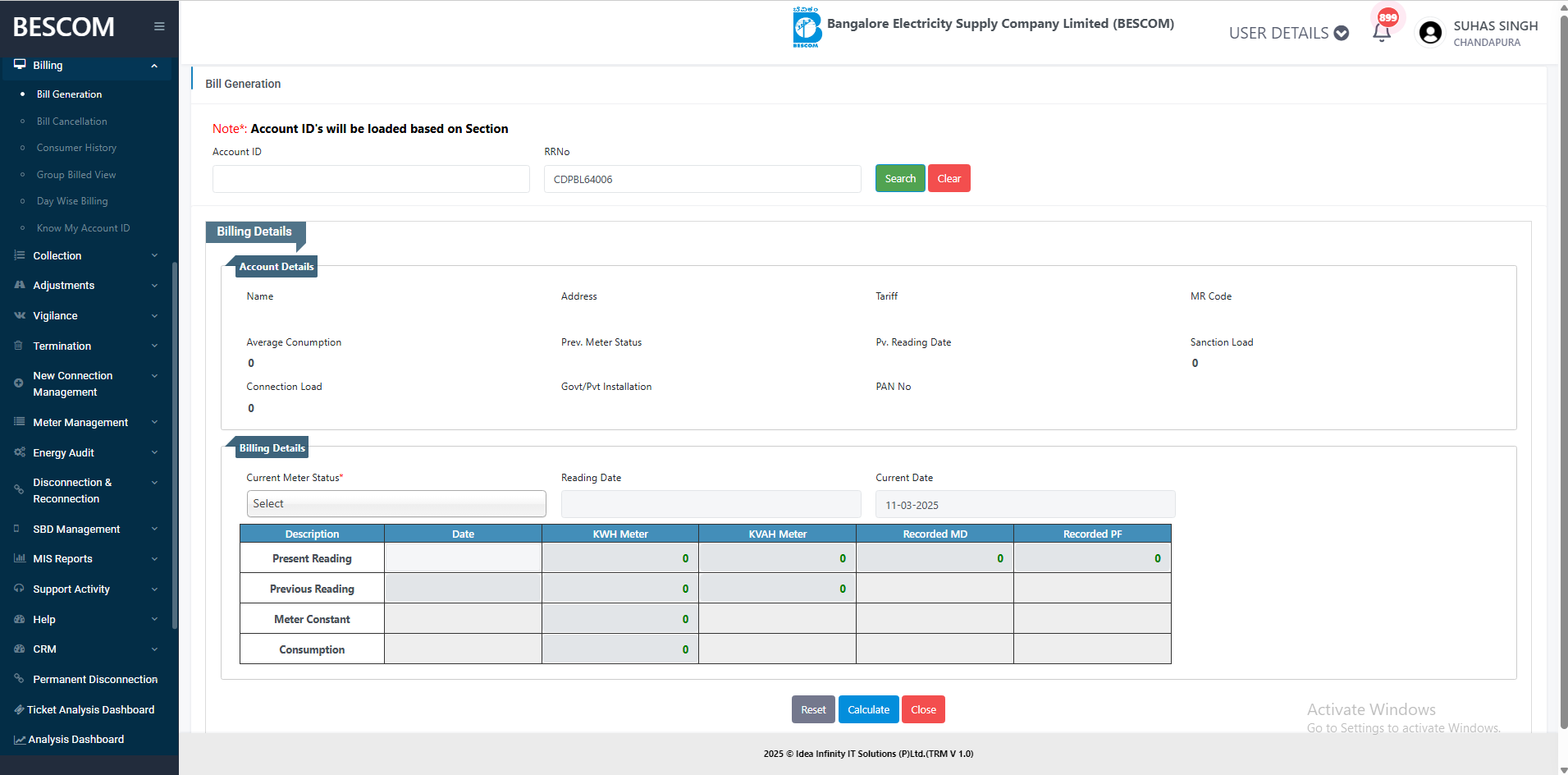1568x775 pixels.
Task: Click the Reset button
Action: click(x=813, y=709)
